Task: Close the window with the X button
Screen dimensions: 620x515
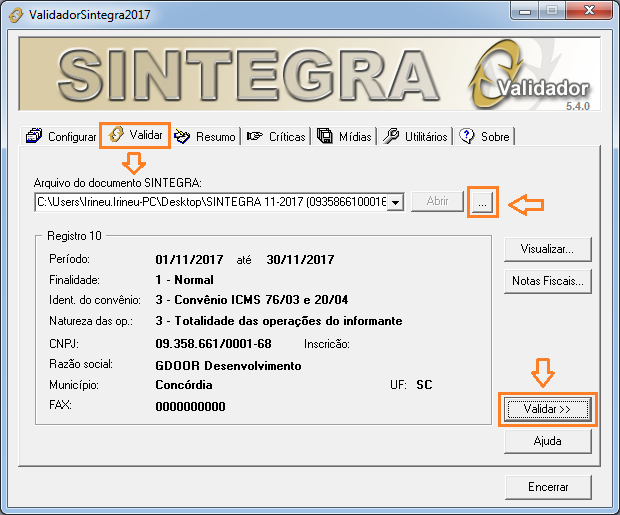Action: point(589,11)
